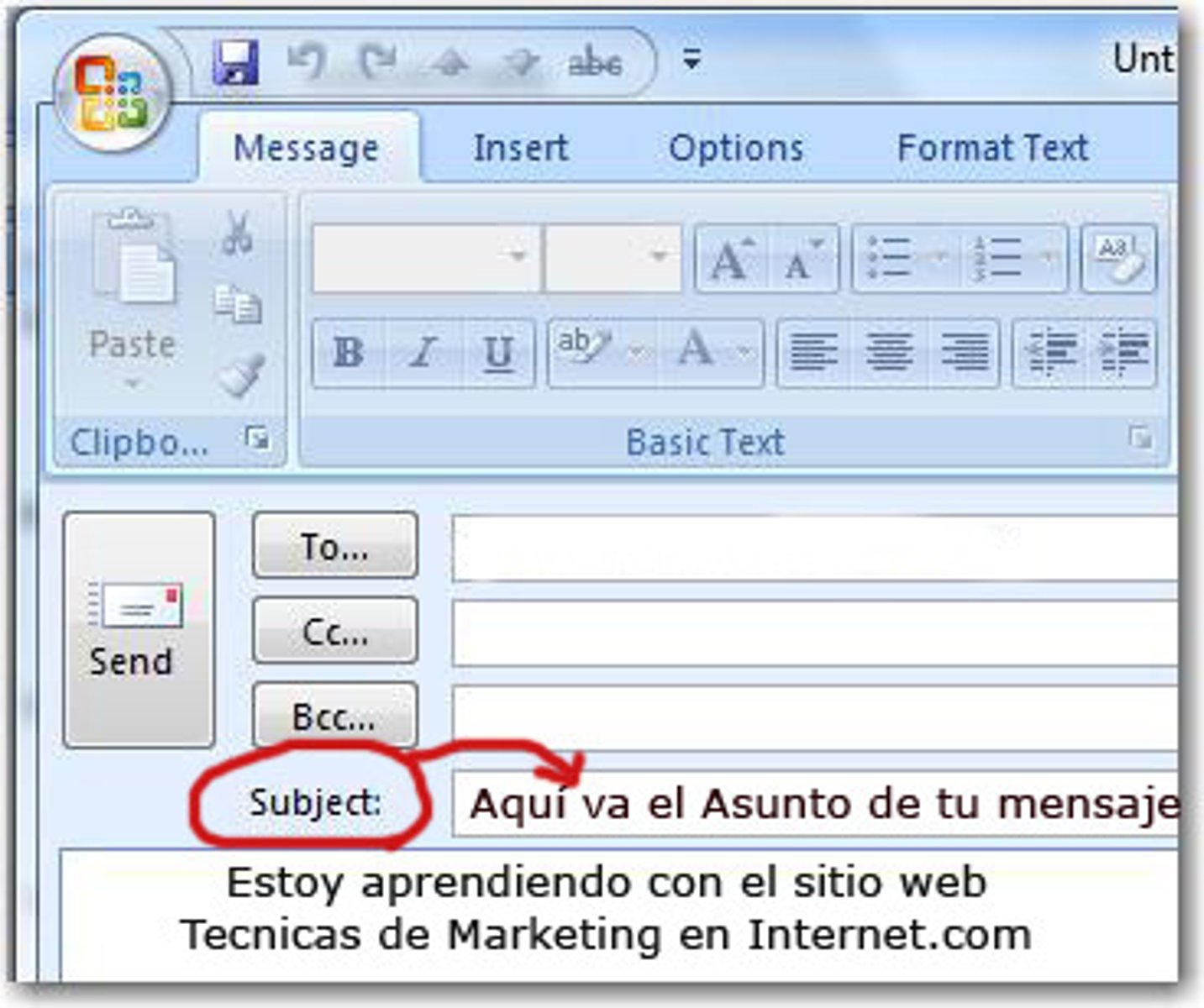Click the message body area
Viewport: 1204px width, 1008px height.
tap(618, 916)
